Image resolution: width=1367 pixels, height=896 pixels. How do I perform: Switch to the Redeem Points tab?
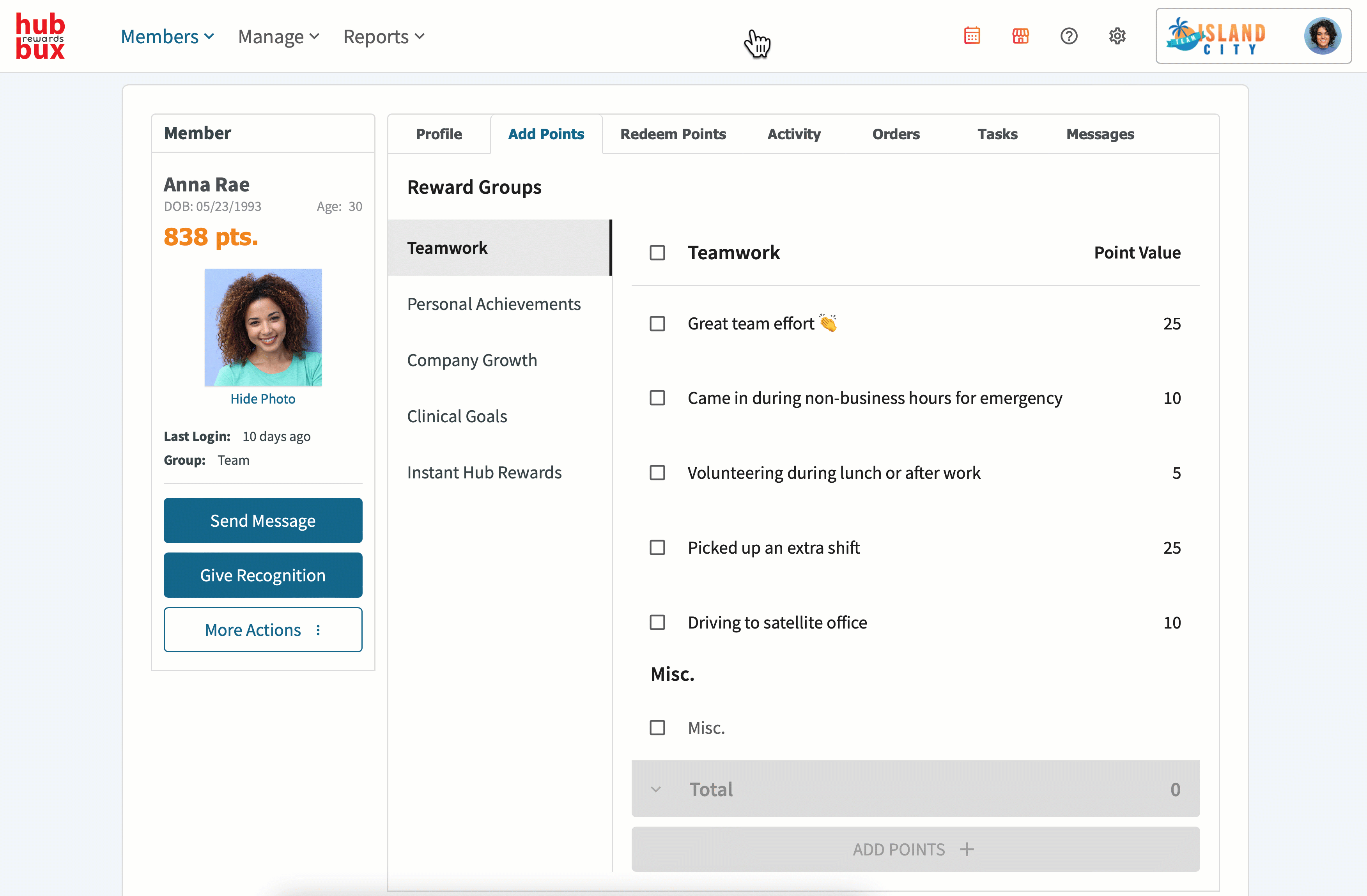click(x=673, y=134)
